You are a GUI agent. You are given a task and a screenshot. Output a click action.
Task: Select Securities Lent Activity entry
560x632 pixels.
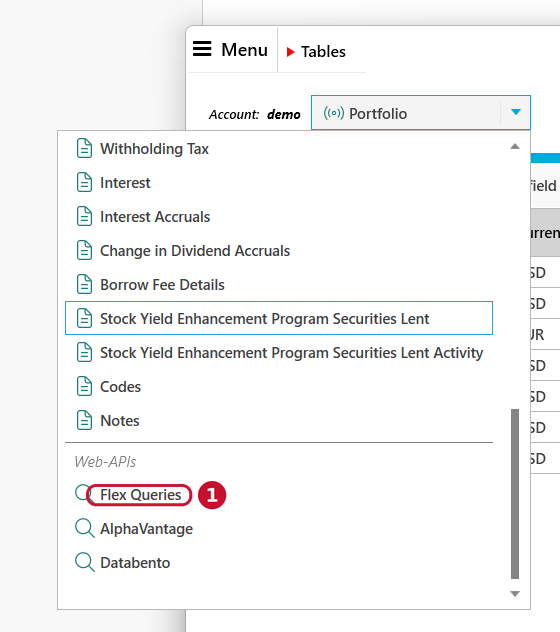tap(291, 353)
